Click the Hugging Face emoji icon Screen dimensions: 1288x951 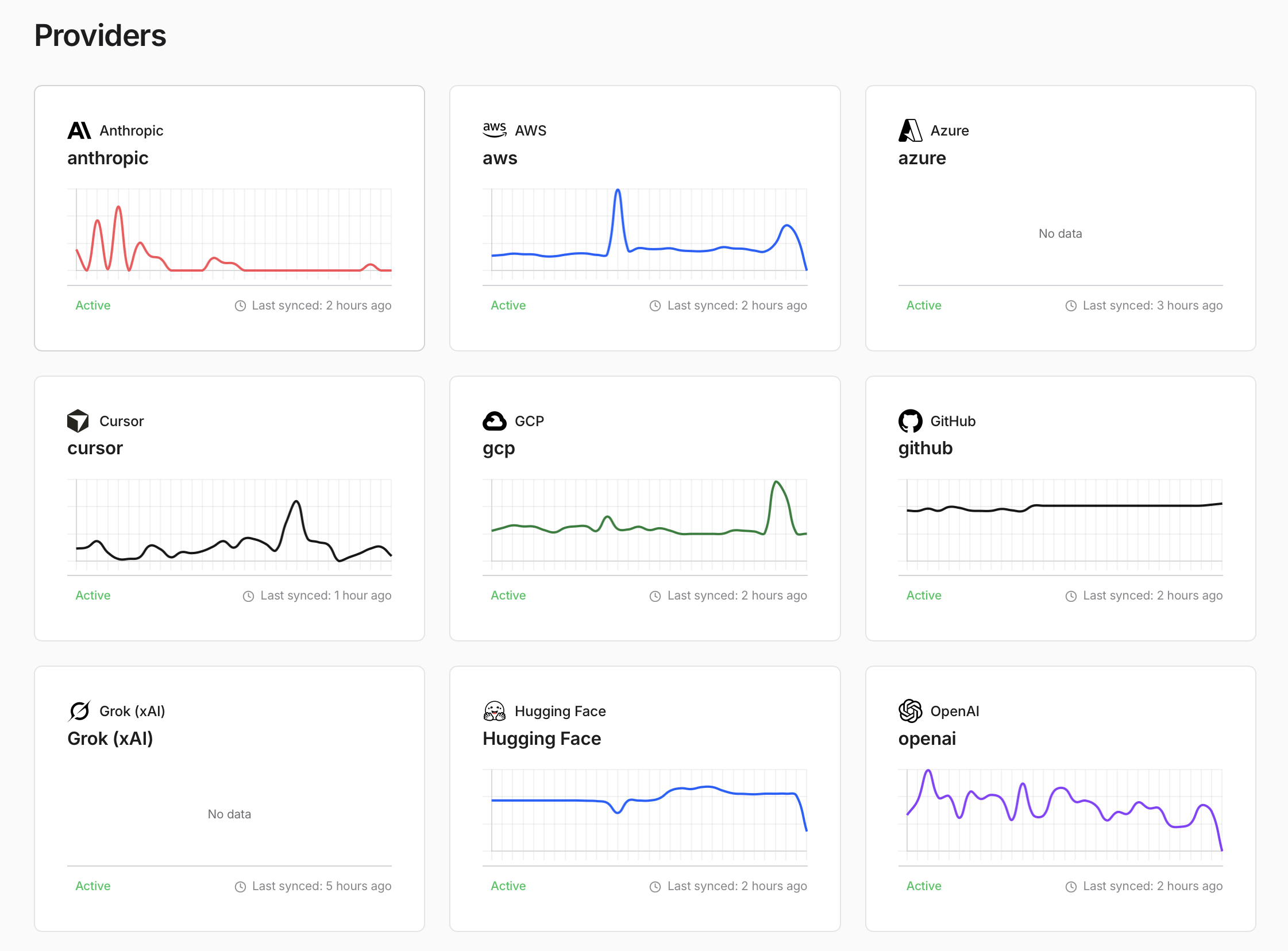(x=494, y=711)
